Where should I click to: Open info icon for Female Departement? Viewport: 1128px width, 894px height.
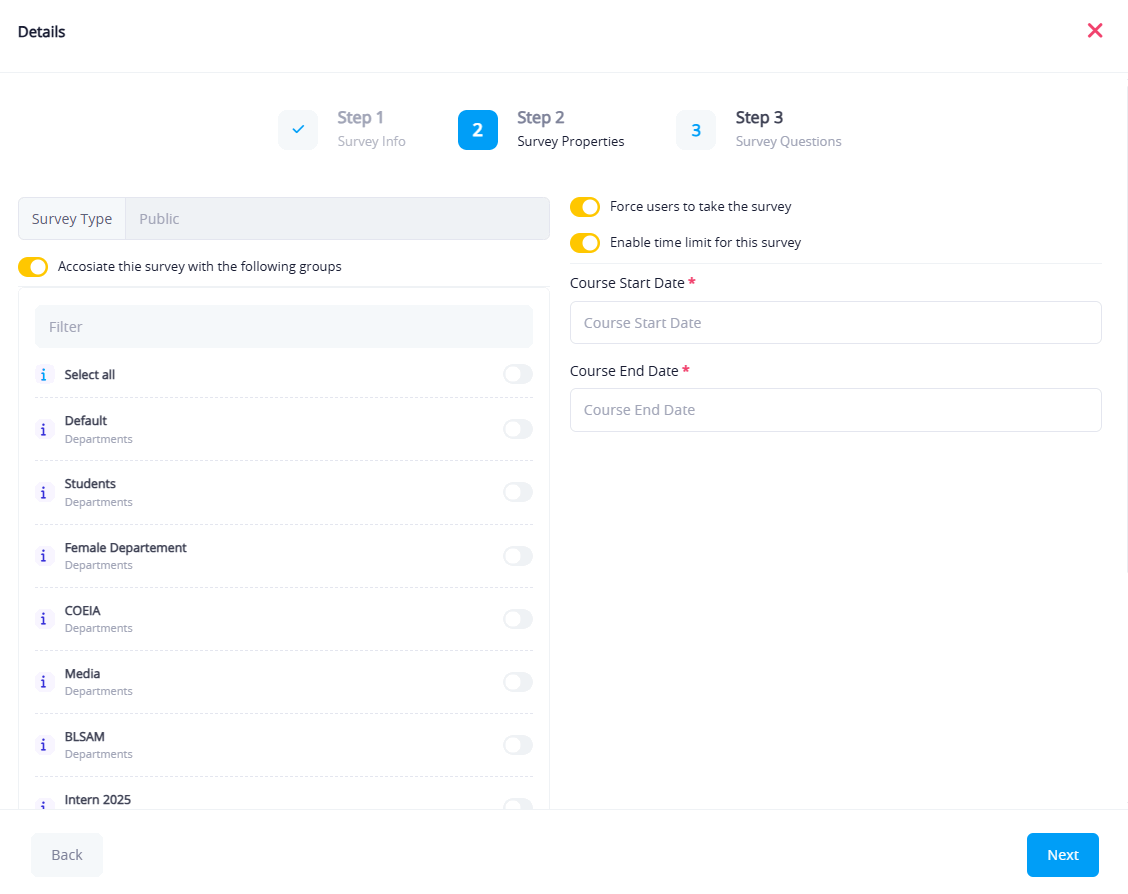[x=43, y=556]
